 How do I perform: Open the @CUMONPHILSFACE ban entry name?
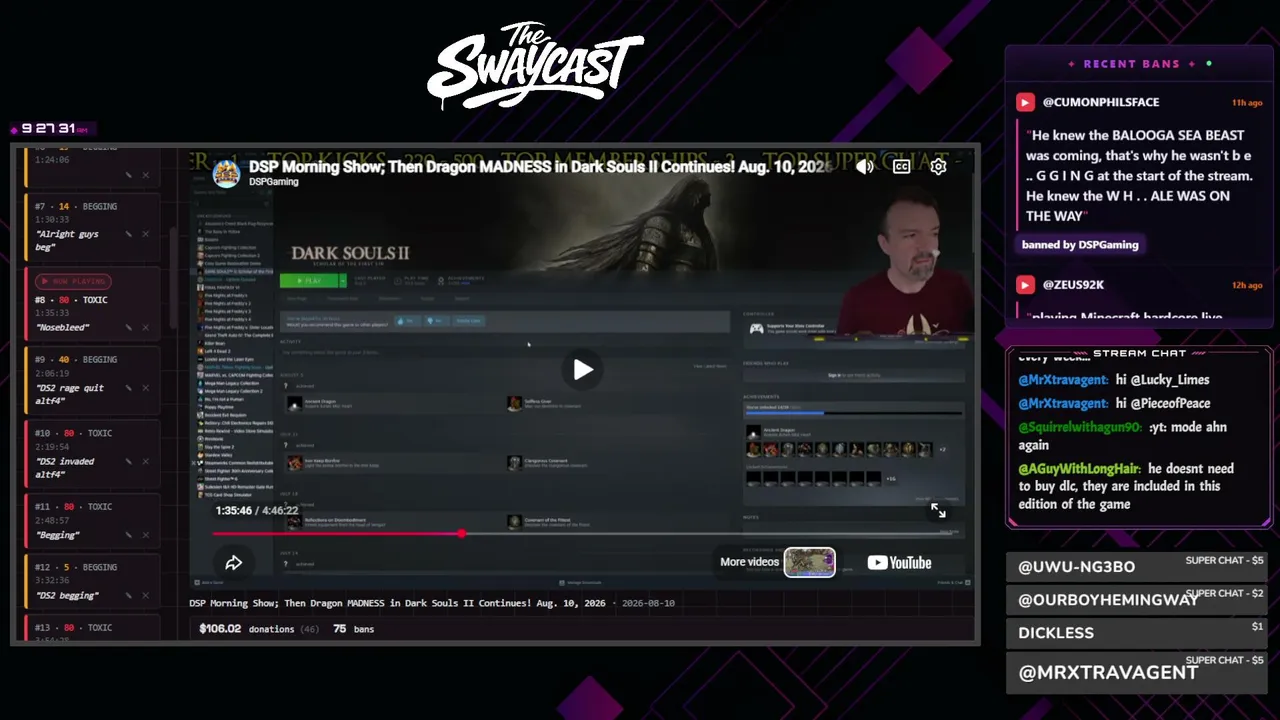pos(1101,102)
